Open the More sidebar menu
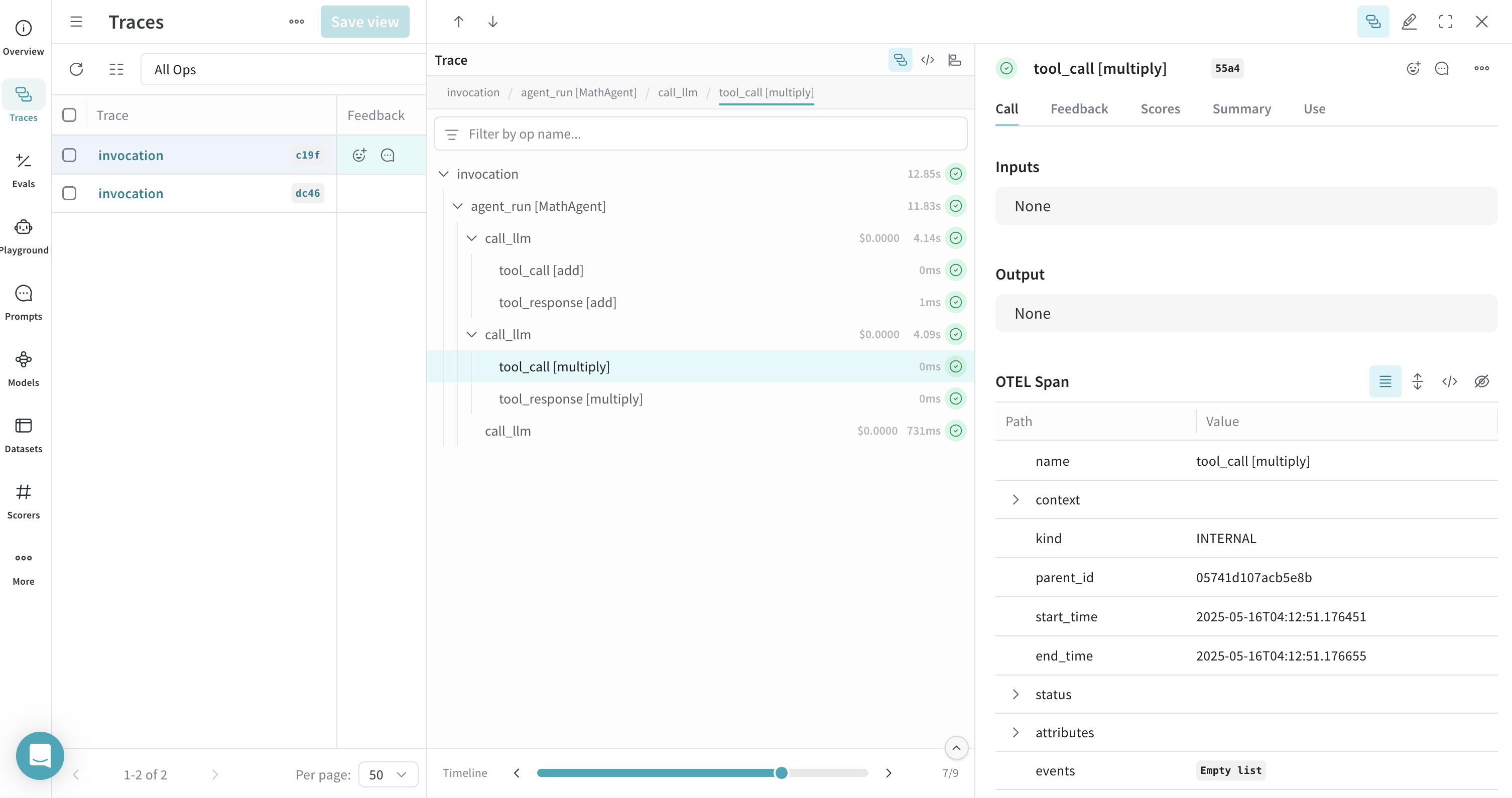Screen dimensions: 1512x798 (x=24, y=568)
